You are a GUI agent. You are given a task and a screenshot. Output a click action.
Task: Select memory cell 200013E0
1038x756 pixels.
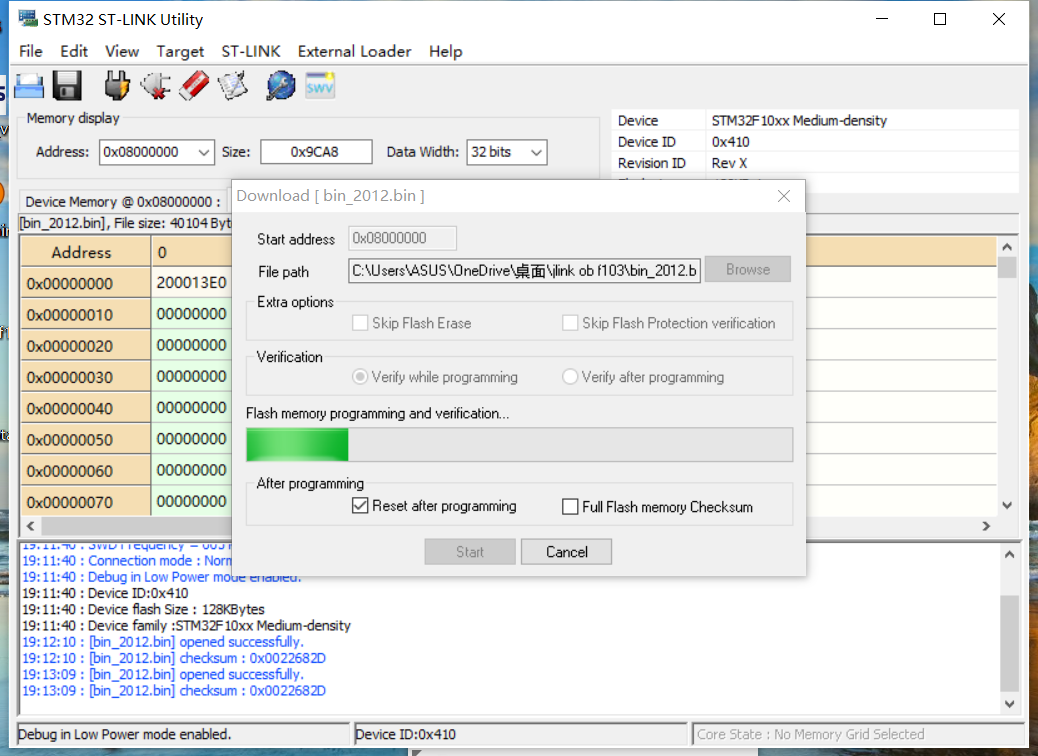coord(191,283)
